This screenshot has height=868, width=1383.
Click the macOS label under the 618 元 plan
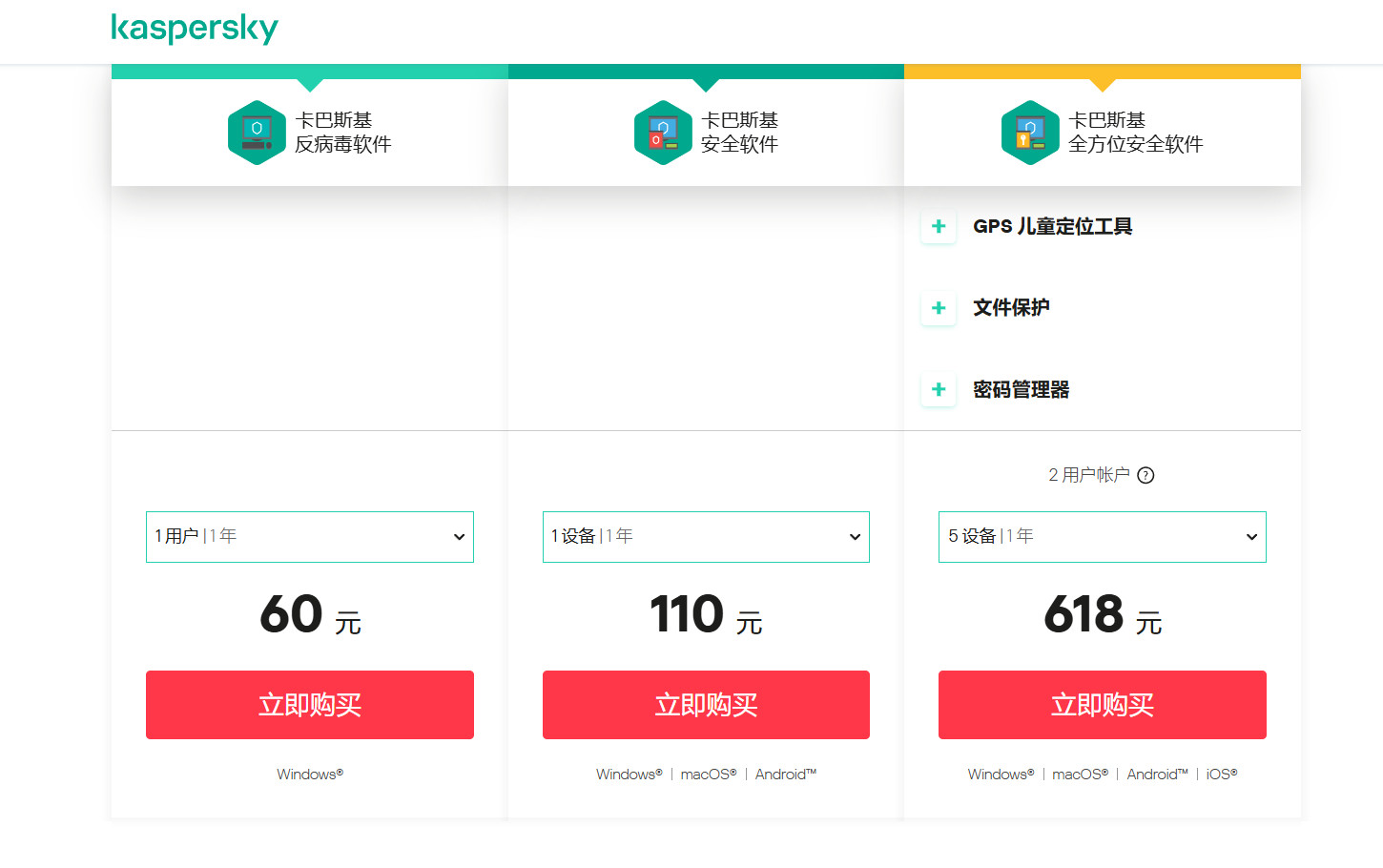[x=1081, y=775]
